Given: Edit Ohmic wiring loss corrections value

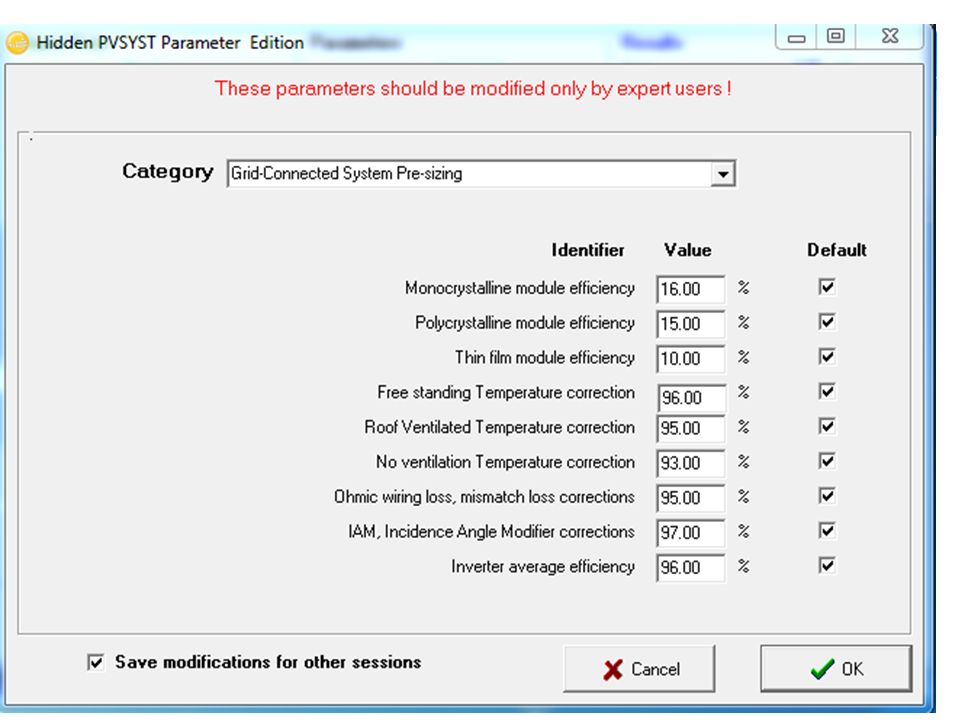Looking at the screenshot, I should click(691, 498).
